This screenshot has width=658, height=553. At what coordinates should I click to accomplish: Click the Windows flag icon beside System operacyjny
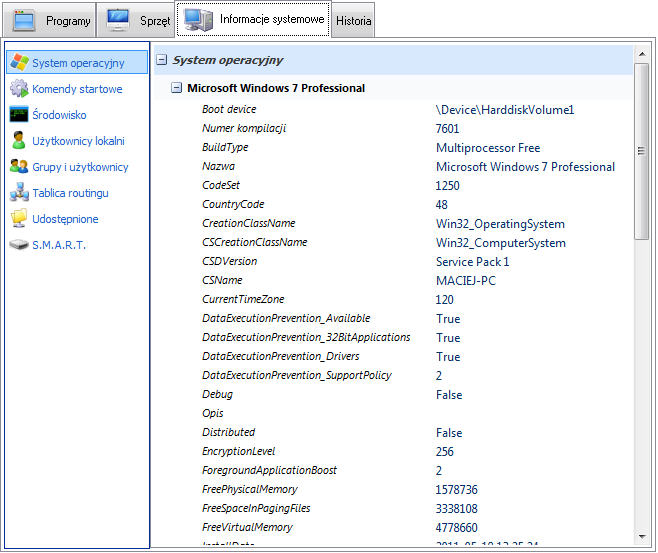tap(19, 62)
